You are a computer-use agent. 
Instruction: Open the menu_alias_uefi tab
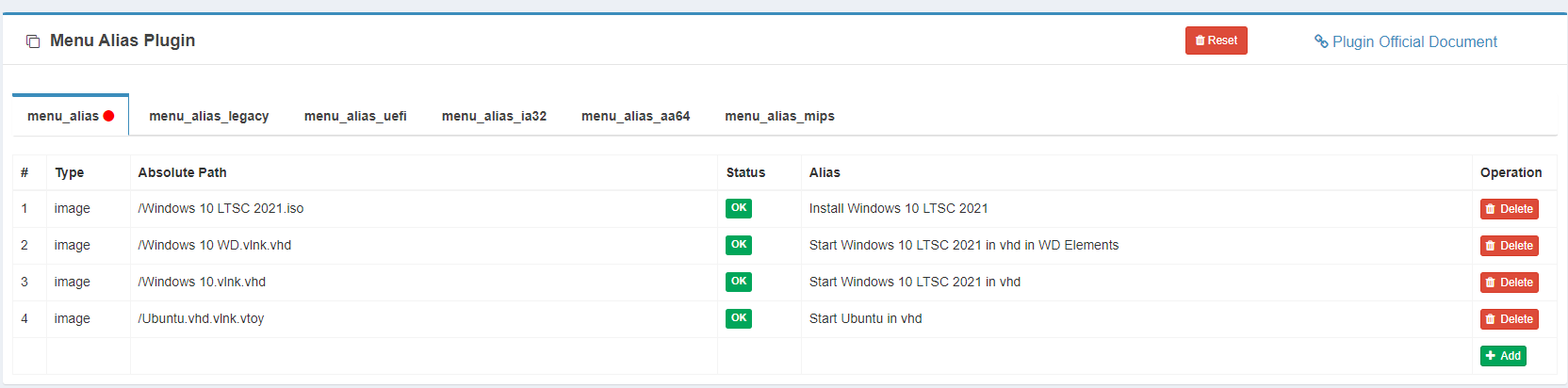click(x=355, y=116)
